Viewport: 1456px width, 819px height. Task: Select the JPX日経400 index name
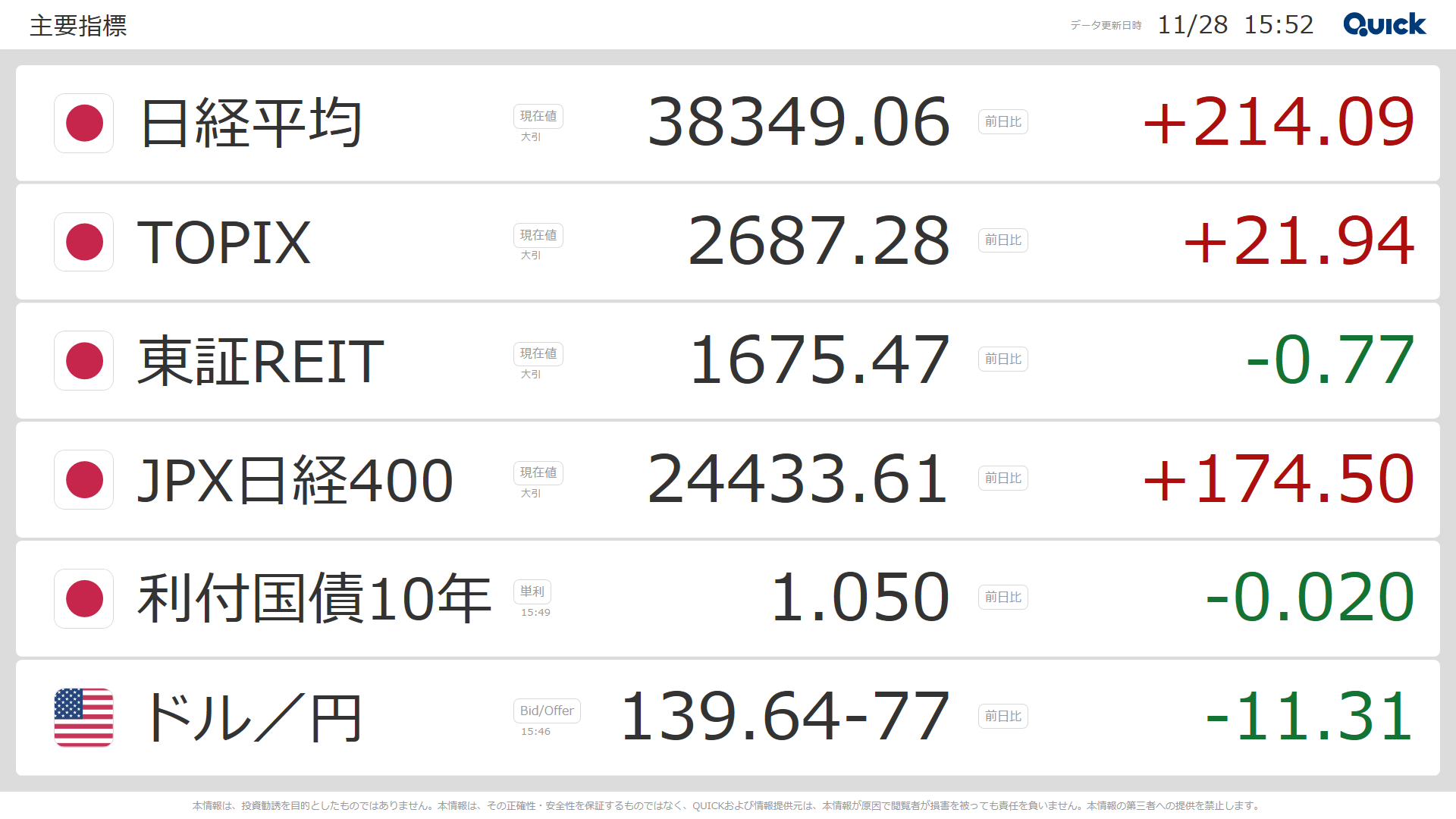coord(295,480)
